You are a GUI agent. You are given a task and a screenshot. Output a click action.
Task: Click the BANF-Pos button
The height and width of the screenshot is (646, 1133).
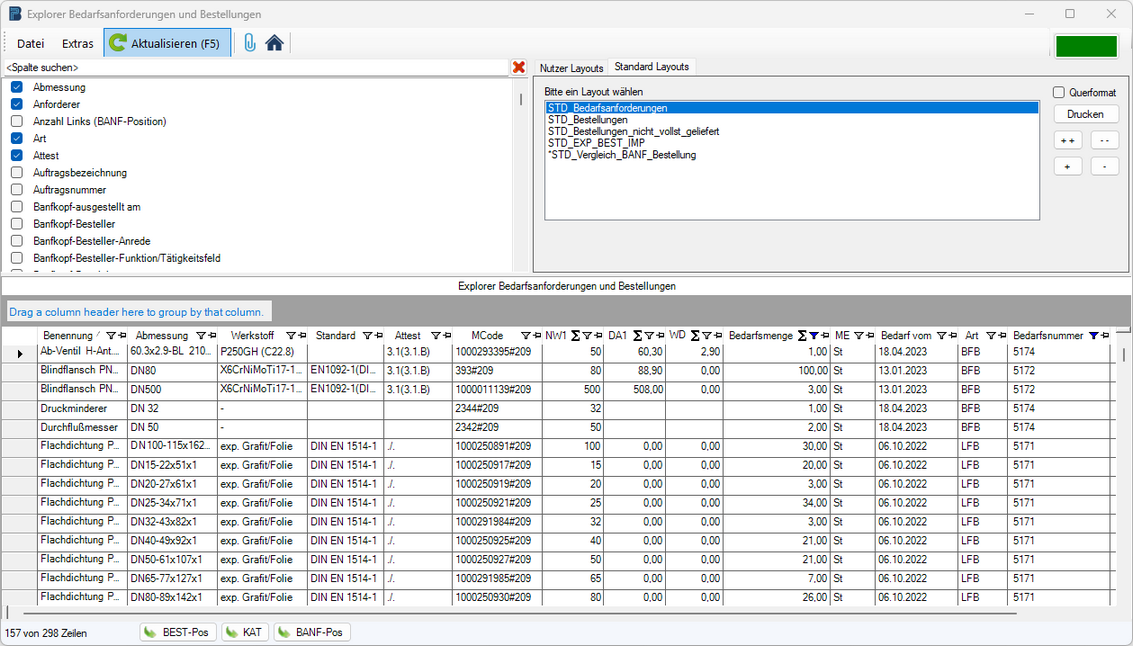[x=312, y=632]
